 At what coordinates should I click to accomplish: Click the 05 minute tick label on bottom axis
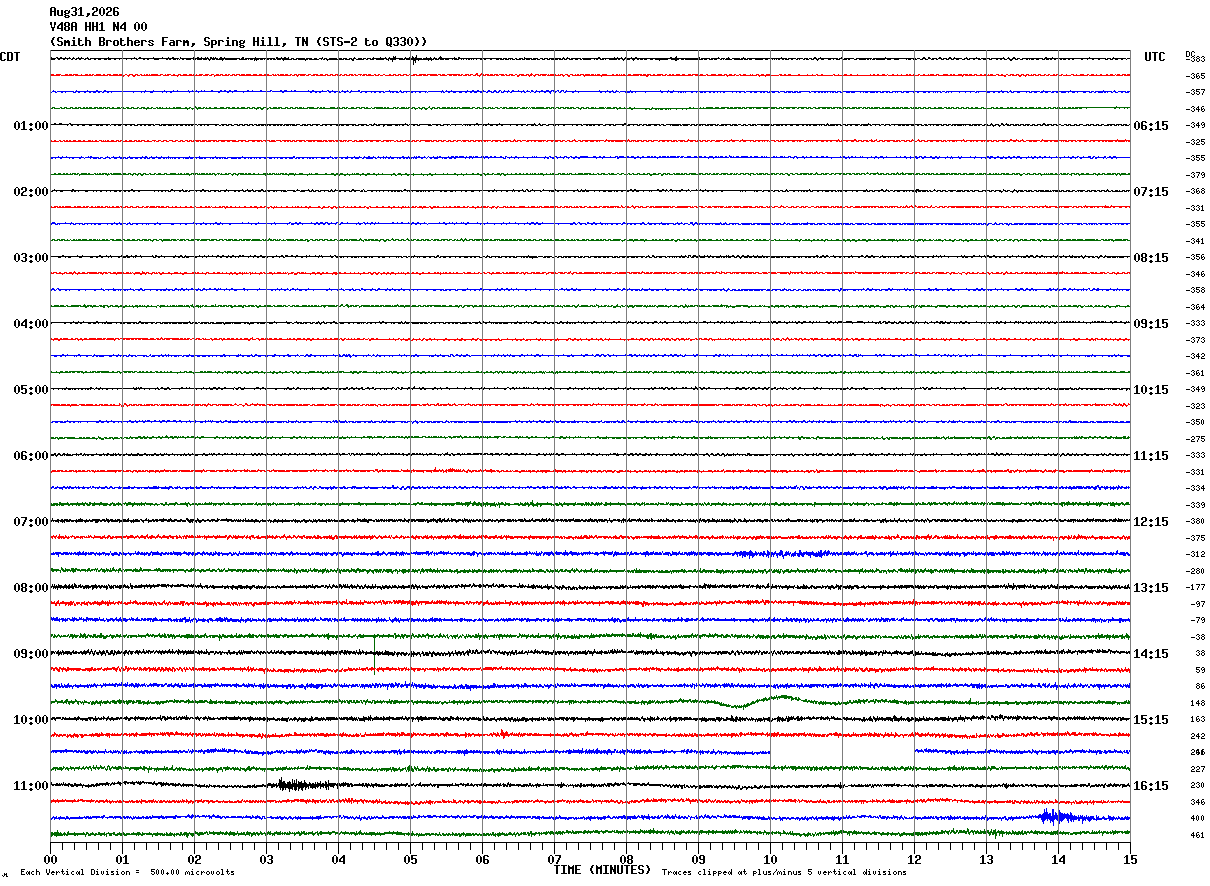click(410, 859)
